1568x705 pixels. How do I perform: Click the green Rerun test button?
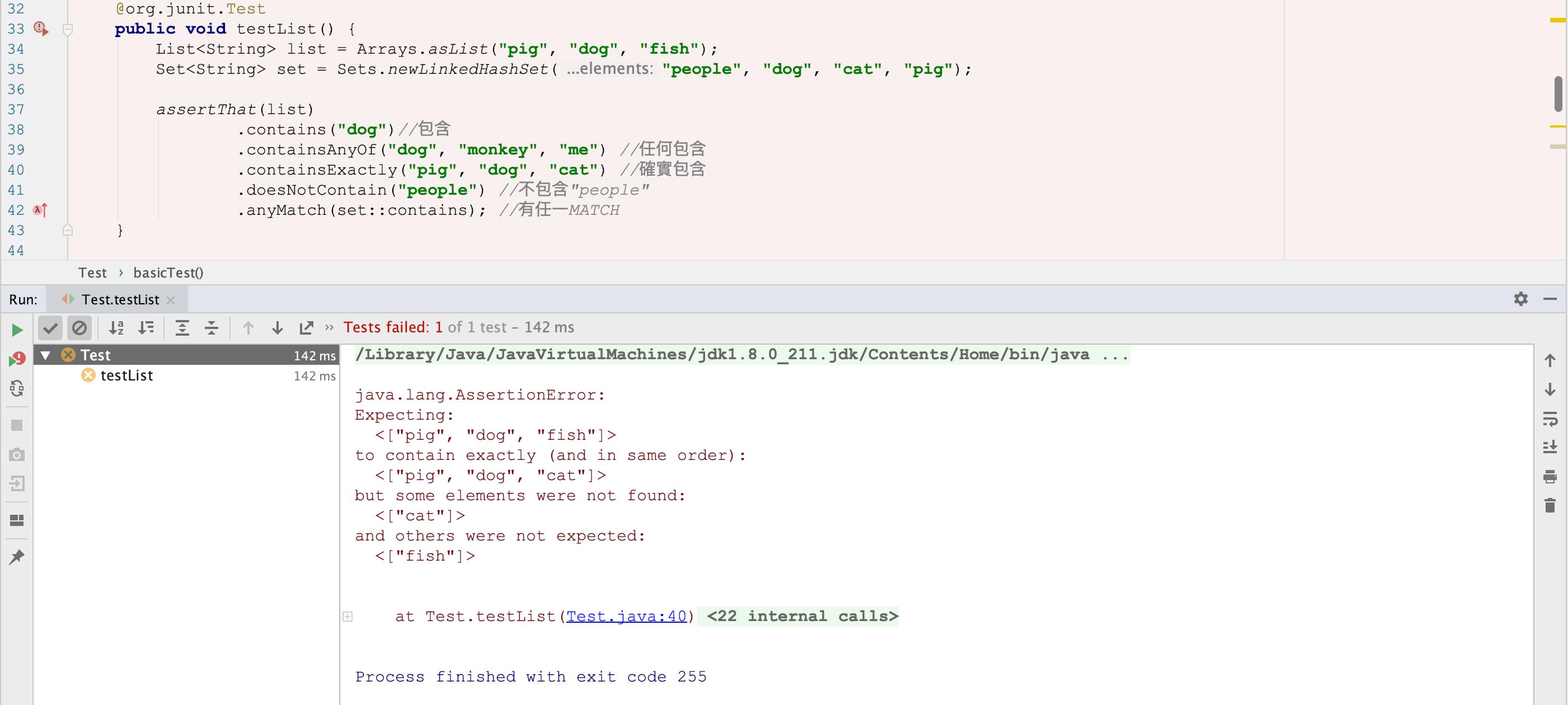coord(17,330)
